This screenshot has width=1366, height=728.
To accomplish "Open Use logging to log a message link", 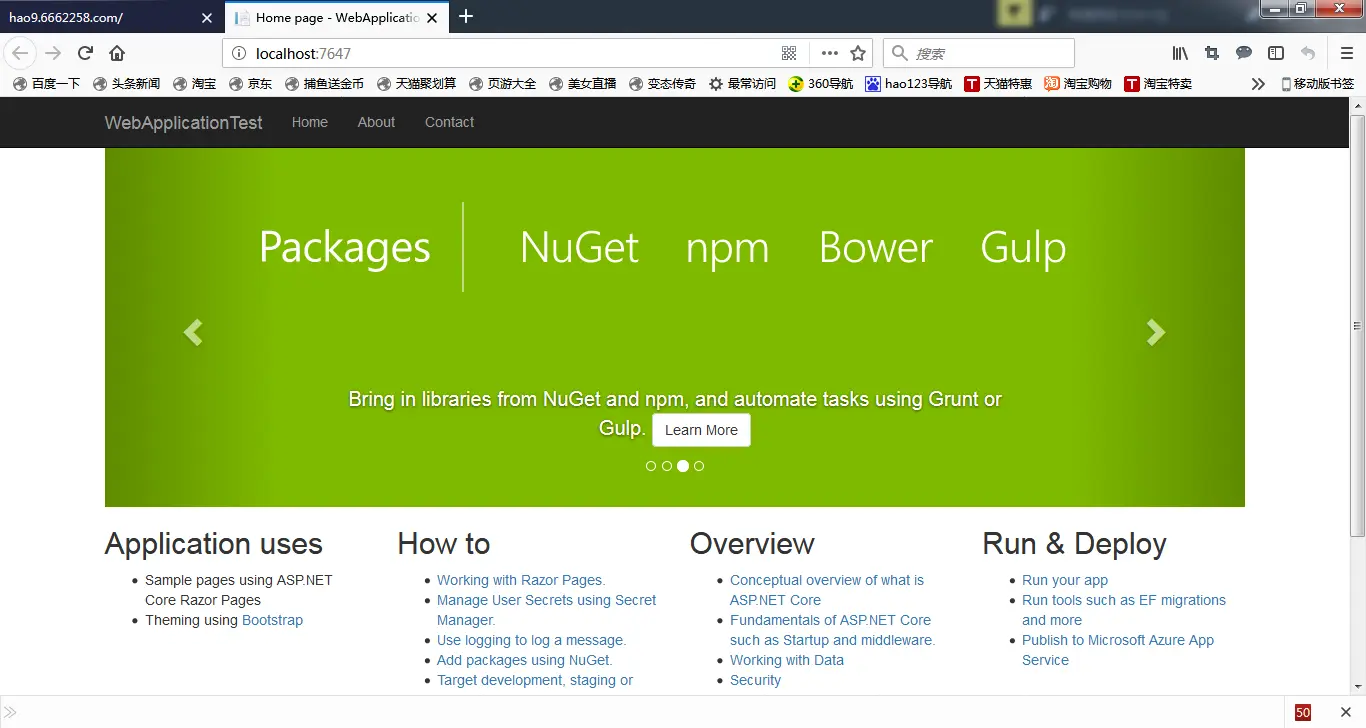I will click(x=531, y=640).
